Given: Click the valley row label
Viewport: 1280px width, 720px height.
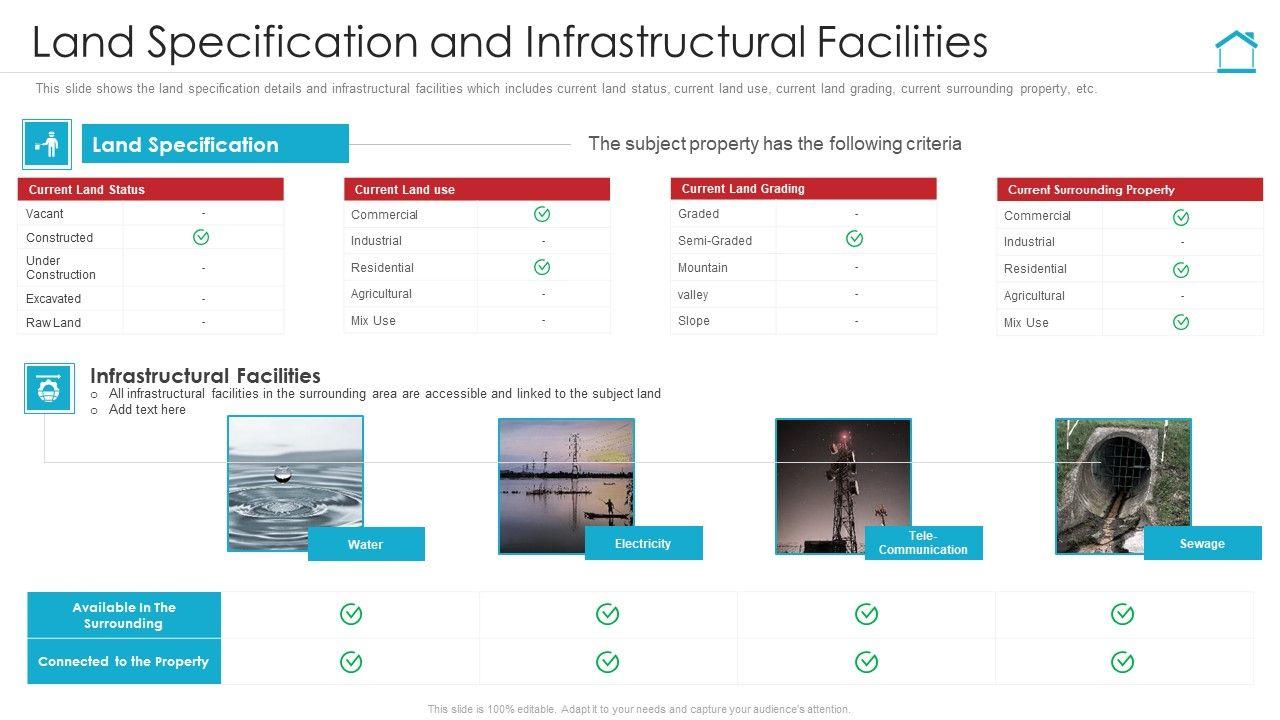Looking at the screenshot, I should click(693, 294).
